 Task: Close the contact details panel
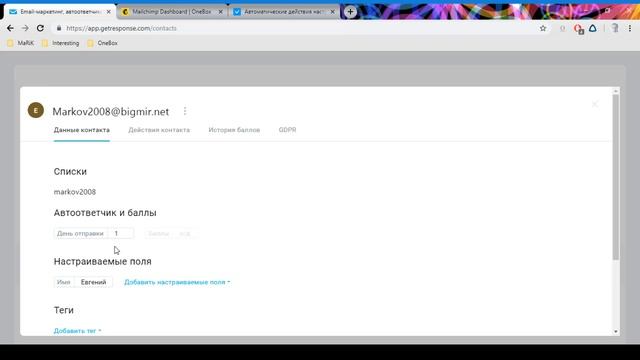coord(595,104)
